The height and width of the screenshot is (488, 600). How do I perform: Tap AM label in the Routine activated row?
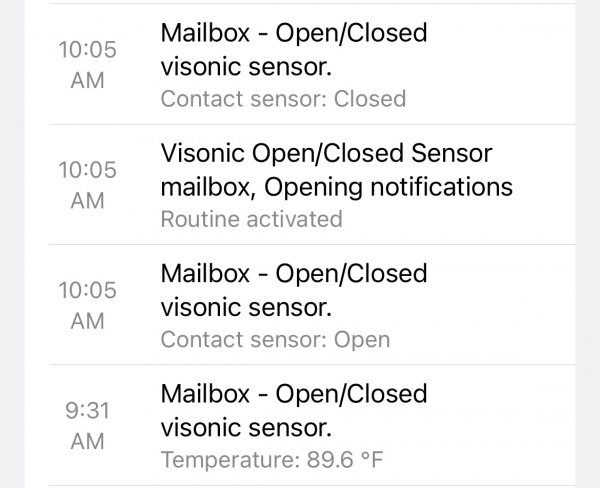click(x=88, y=201)
